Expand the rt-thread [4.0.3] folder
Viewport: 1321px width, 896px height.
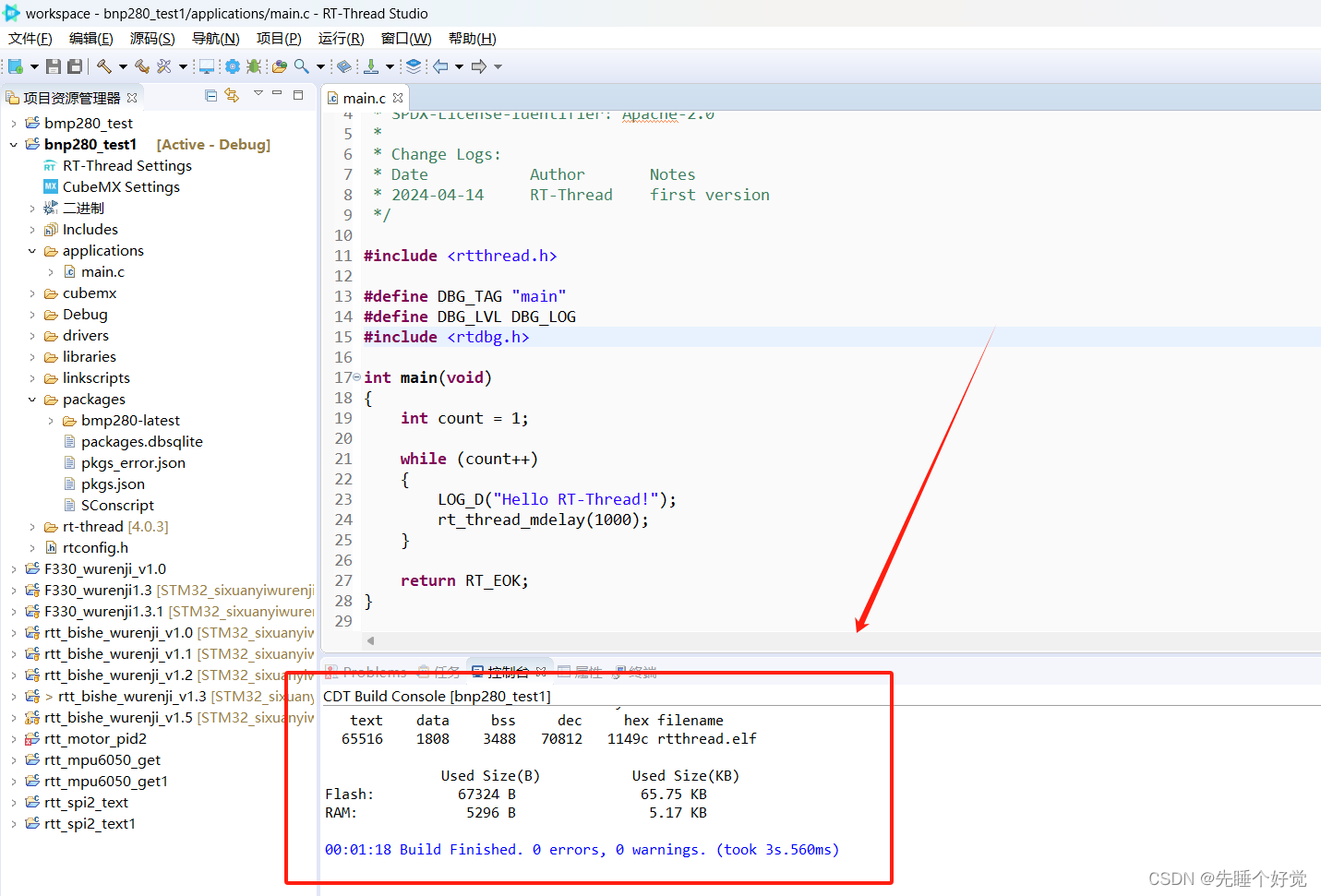pyautogui.click(x=32, y=527)
